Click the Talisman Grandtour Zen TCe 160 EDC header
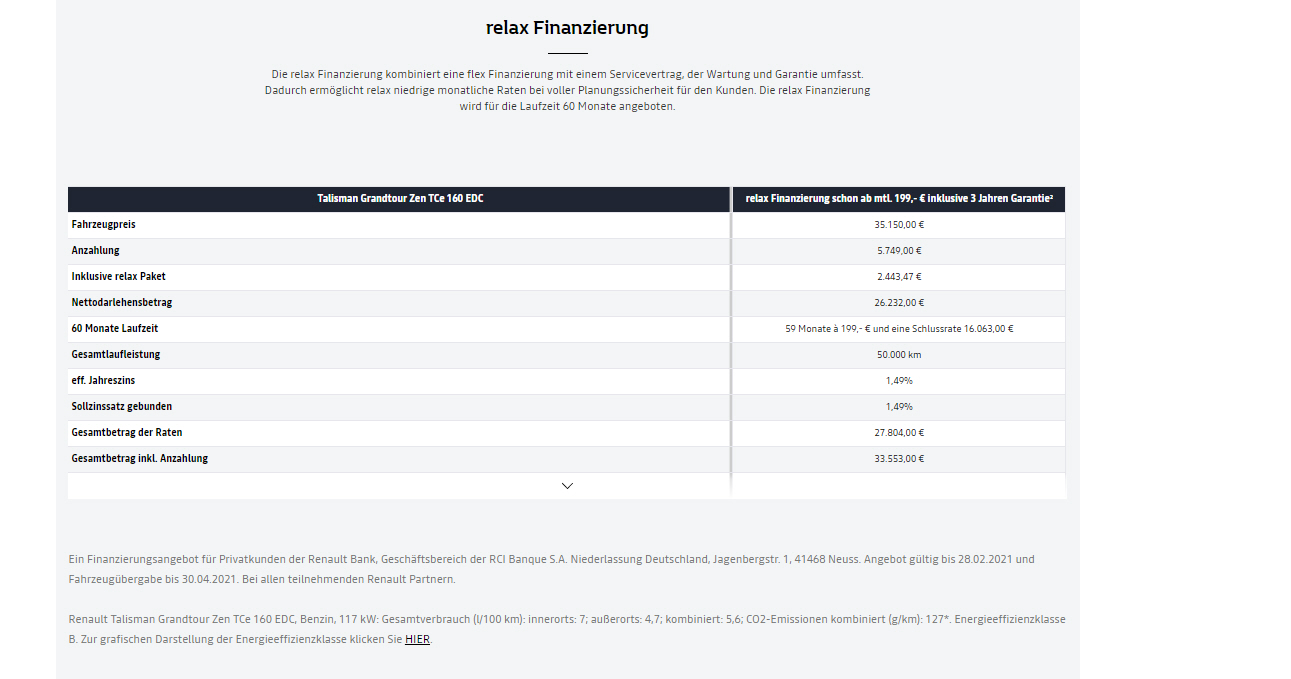The height and width of the screenshot is (679, 1291). (400, 199)
